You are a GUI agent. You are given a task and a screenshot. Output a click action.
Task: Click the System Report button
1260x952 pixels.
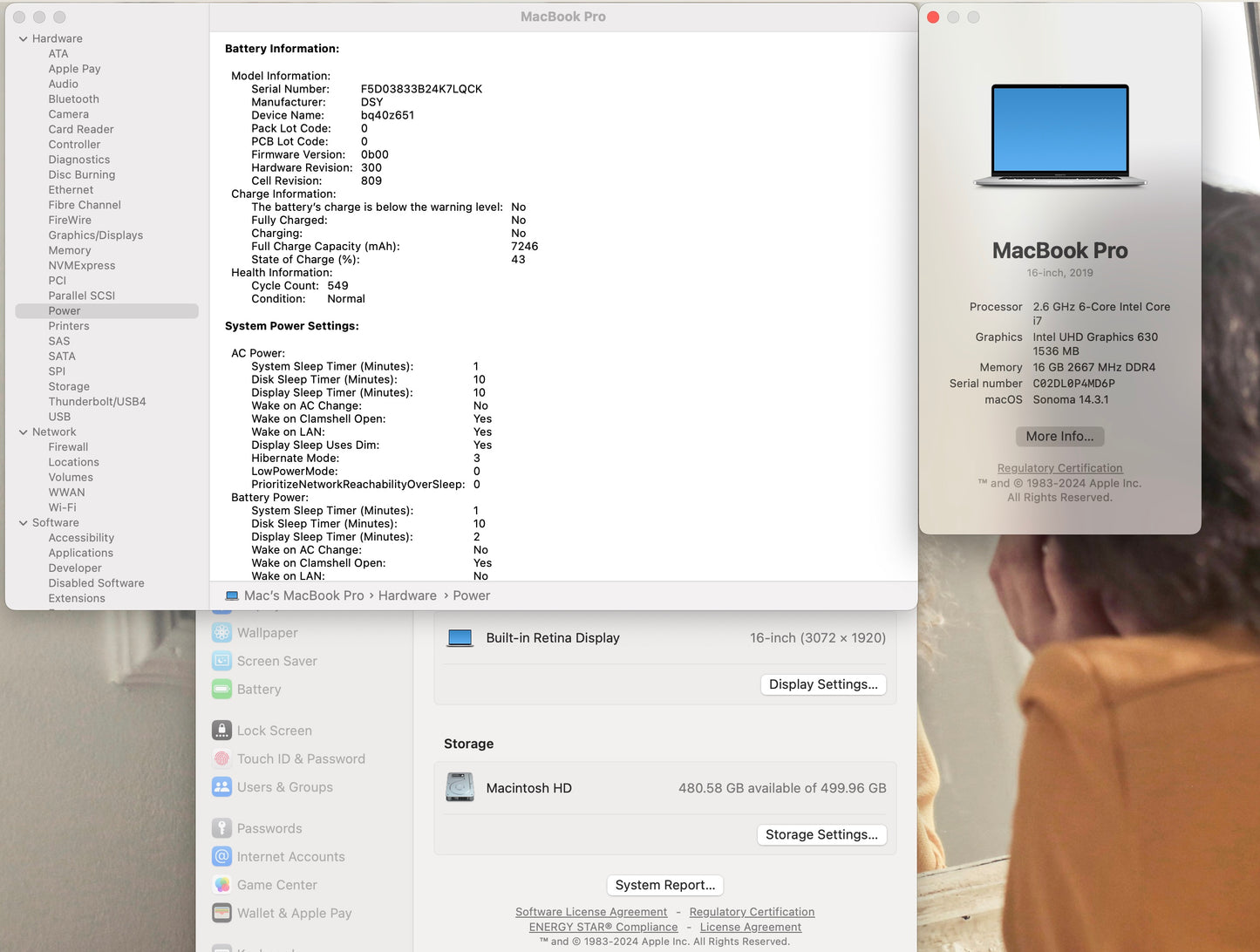point(664,885)
